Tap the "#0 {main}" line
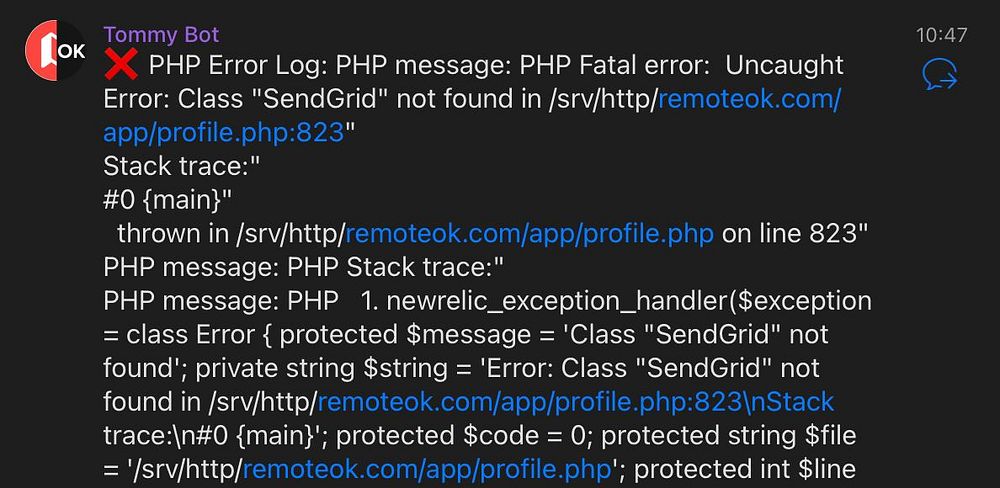The height and width of the screenshot is (488, 1000). [x=167, y=200]
